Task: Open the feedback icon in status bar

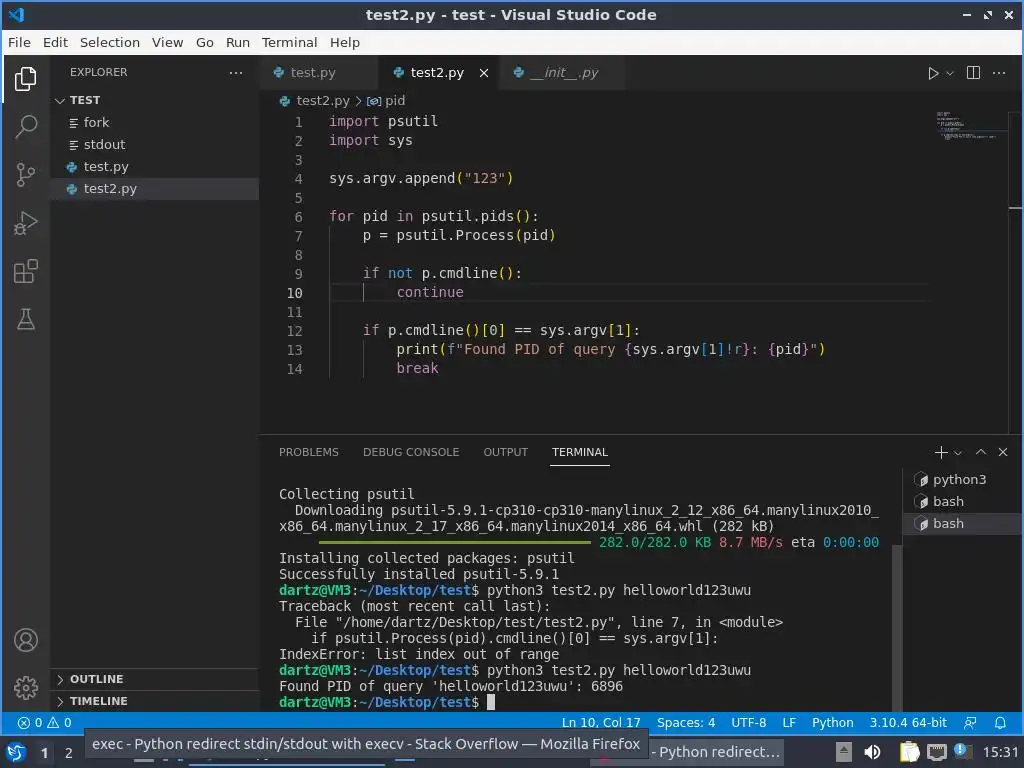Action: tap(970, 722)
